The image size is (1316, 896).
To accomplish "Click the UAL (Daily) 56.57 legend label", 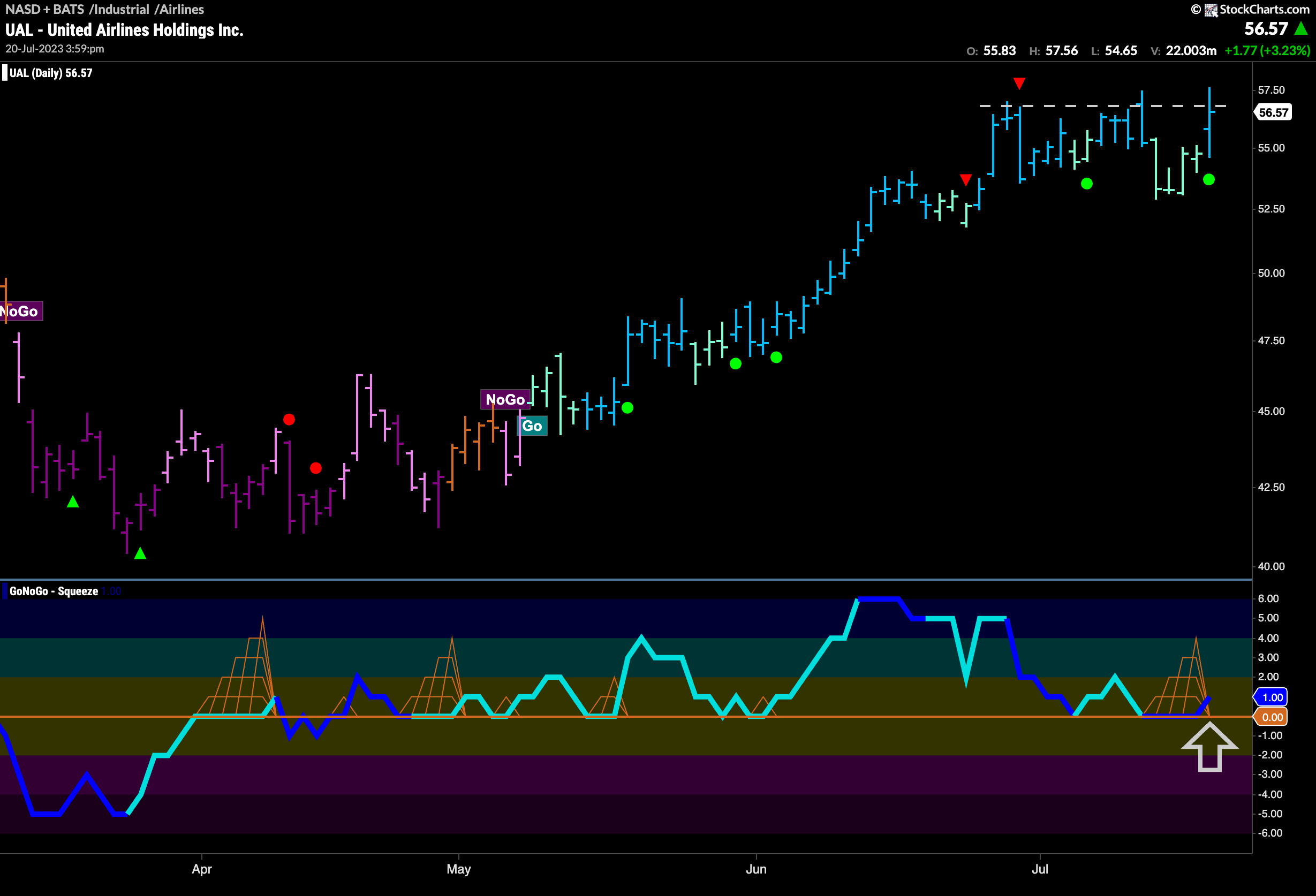I will click(x=50, y=73).
